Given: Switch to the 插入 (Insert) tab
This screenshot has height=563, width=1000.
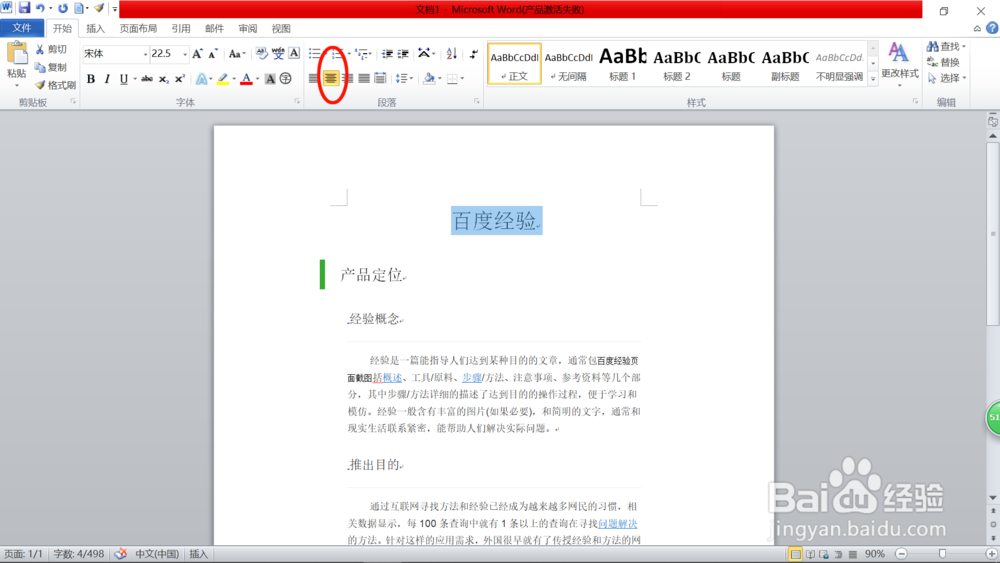Looking at the screenshot, I should [x=95, y=29].
